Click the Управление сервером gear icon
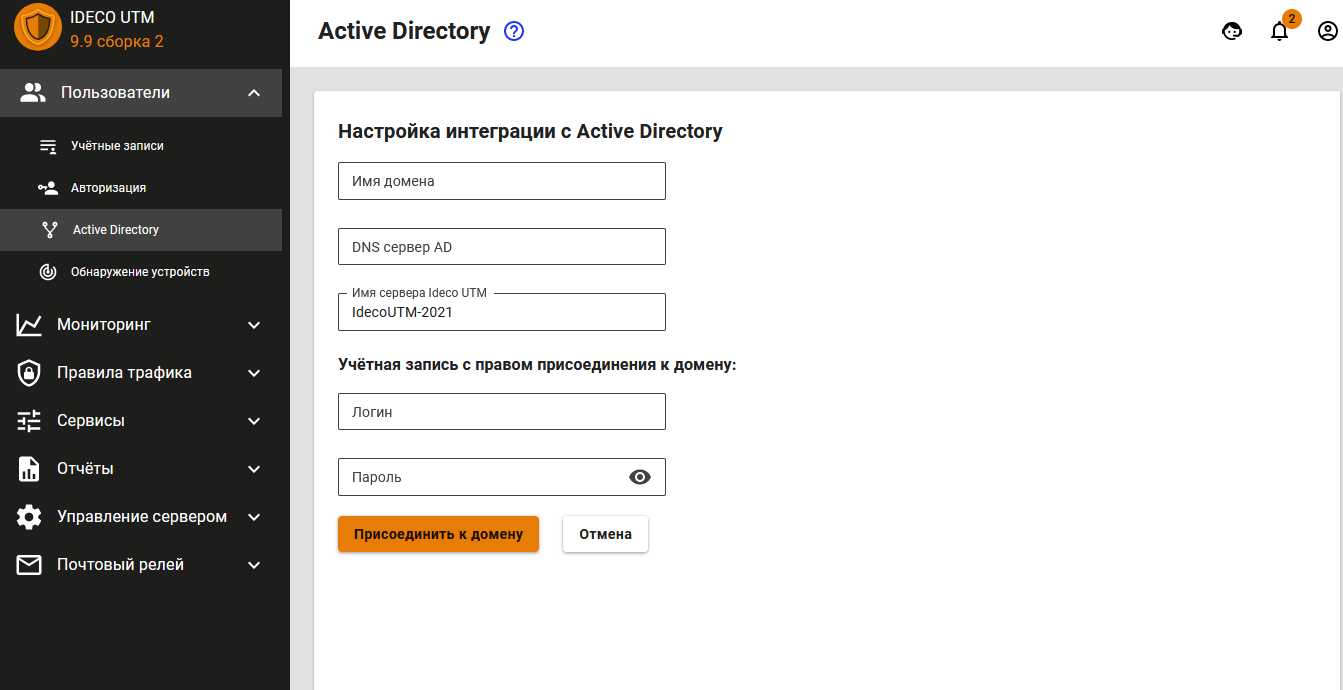 point(29,517)
